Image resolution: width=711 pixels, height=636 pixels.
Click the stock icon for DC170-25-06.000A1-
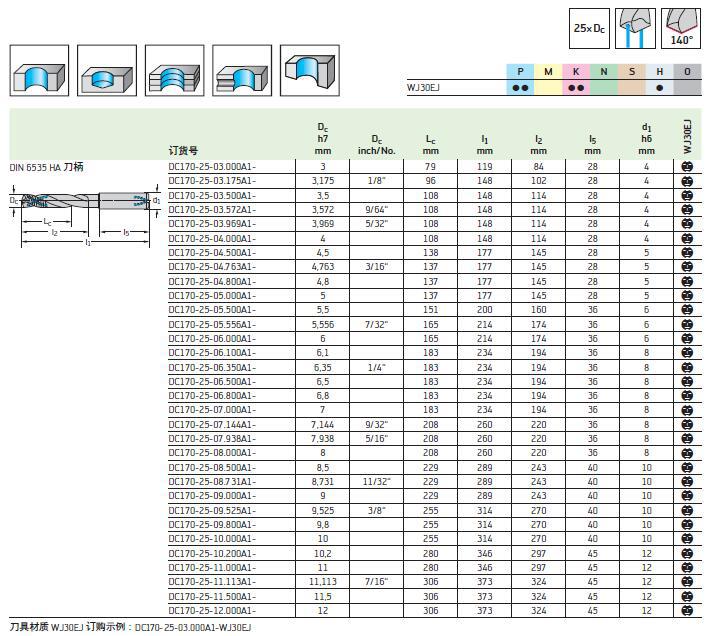[687, 339]
